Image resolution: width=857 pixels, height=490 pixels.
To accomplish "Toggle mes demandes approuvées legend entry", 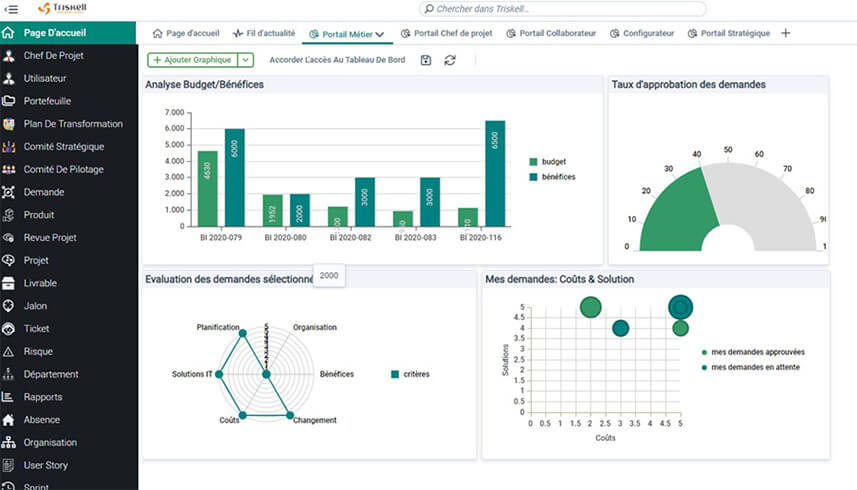I will pyautogui.click(x=753, y=352).
